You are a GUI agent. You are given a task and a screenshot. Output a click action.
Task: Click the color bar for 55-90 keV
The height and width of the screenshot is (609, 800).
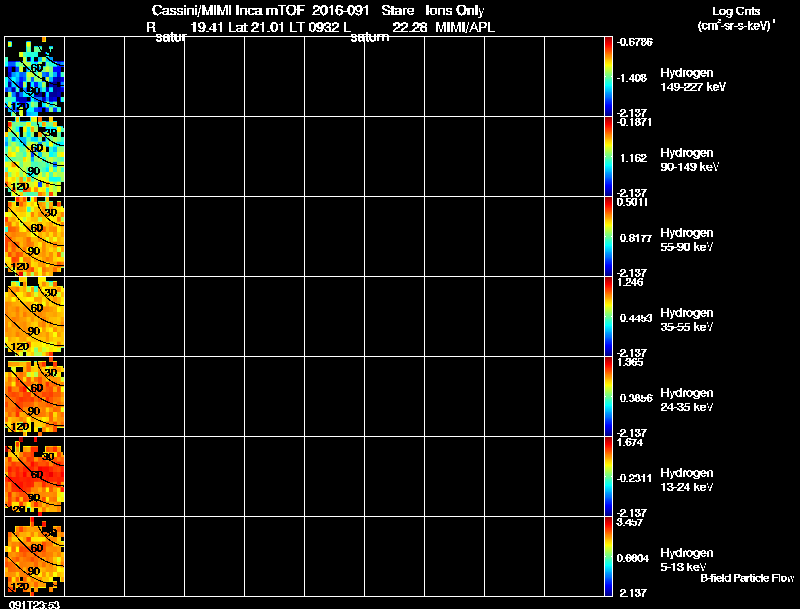click(608, 236)
